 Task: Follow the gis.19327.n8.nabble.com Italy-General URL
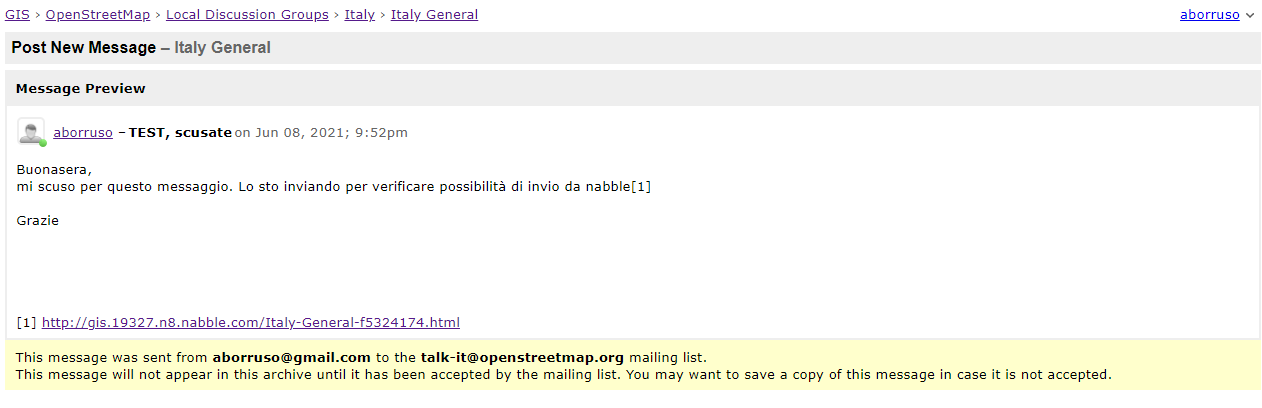click(251, 322)
